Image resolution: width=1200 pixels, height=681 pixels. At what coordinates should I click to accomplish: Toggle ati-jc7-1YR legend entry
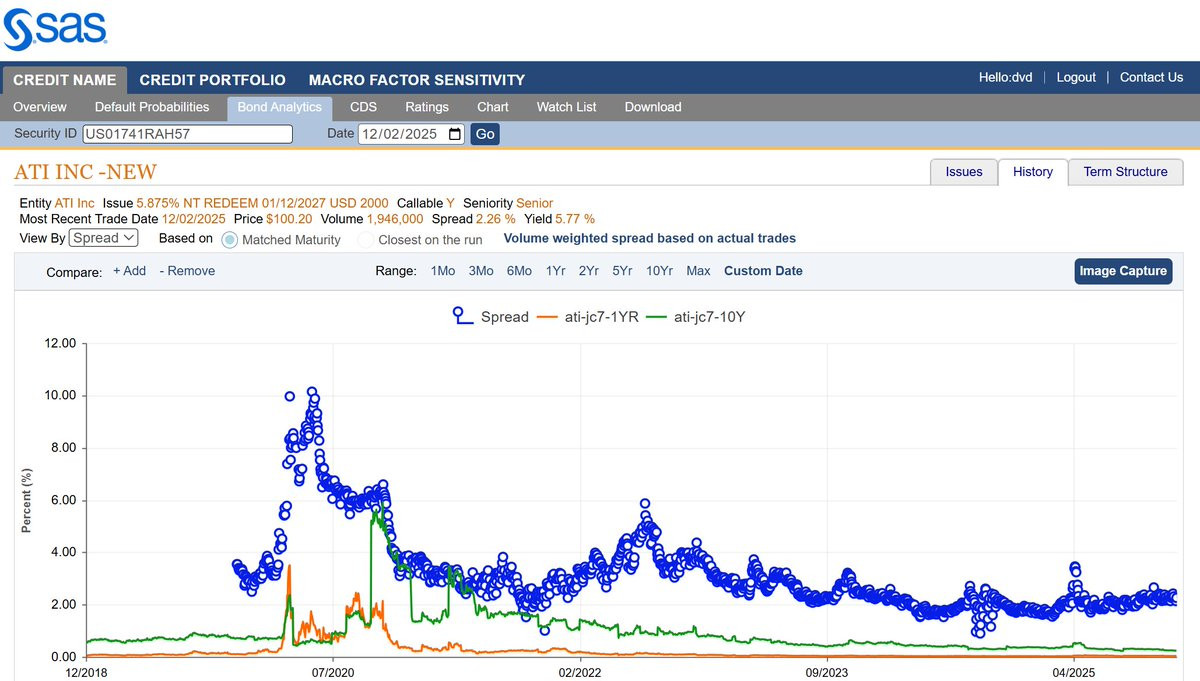click(x=588, y=317)
